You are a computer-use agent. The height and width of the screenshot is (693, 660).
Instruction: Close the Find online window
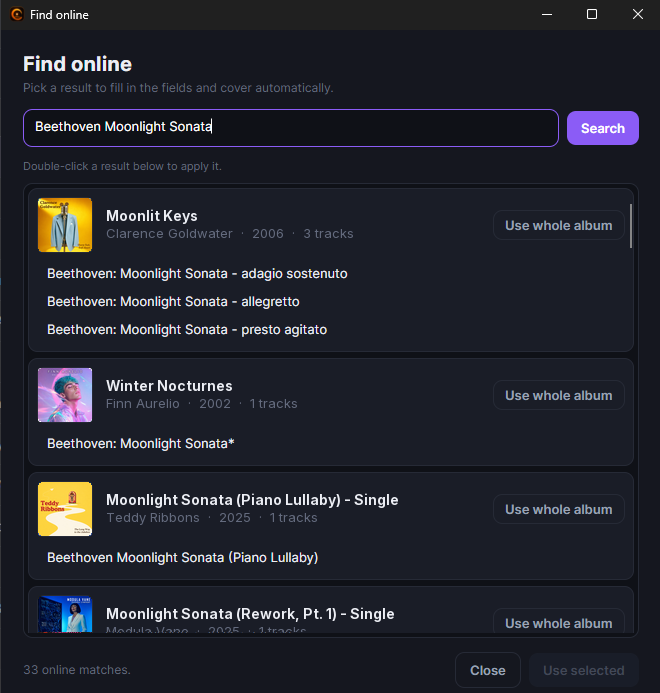pos(637,15)
